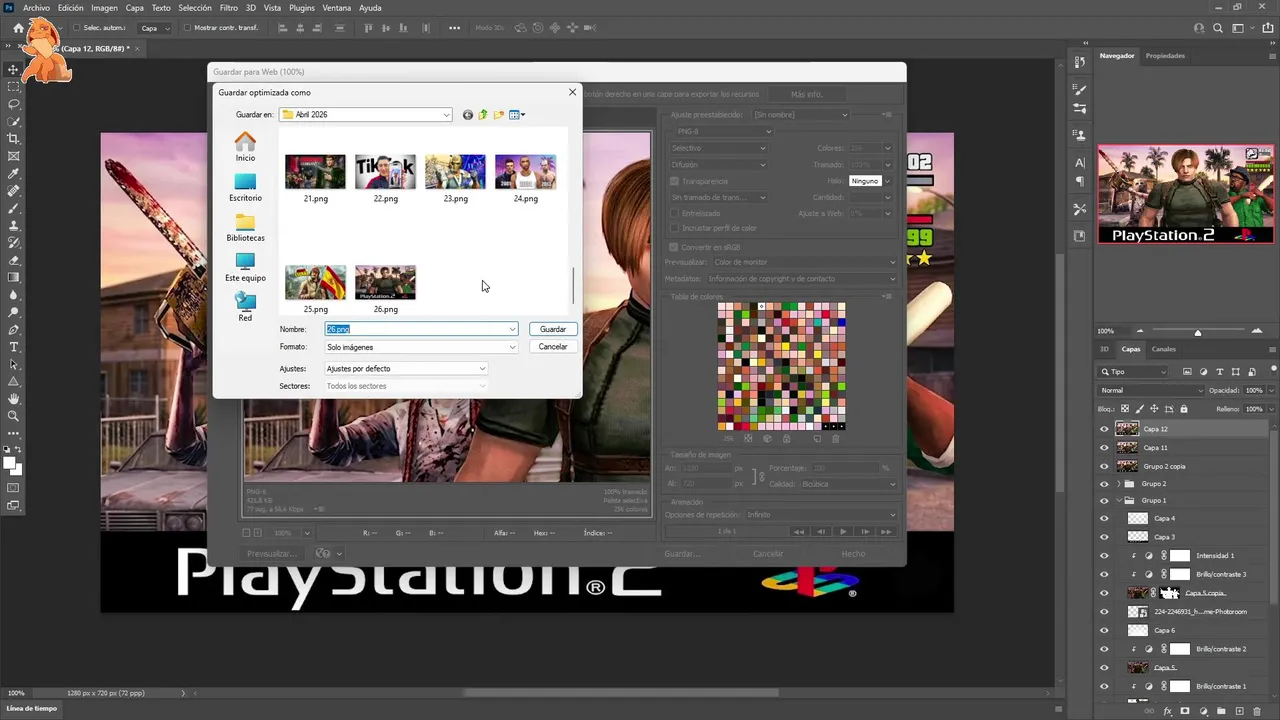Open Red location in save dialog sidebar
1280x720 pixels.
click(x=245, y=307)
